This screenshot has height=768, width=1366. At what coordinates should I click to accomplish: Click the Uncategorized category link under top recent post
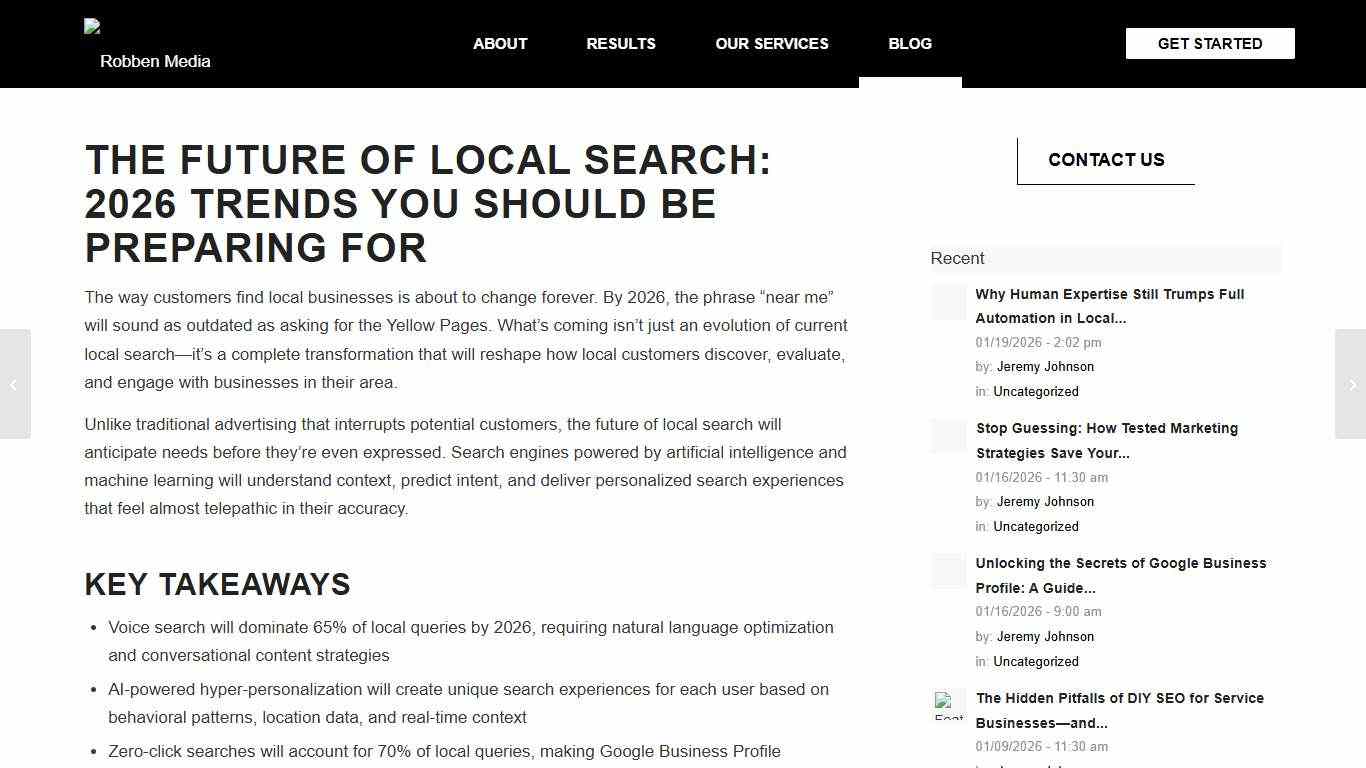pos(1036,391)
